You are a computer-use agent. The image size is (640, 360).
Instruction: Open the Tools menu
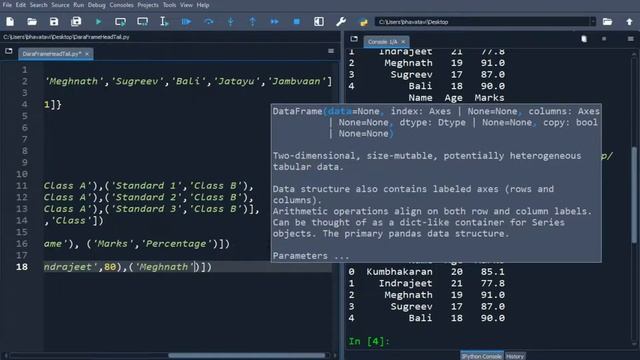tap(169, 5)
